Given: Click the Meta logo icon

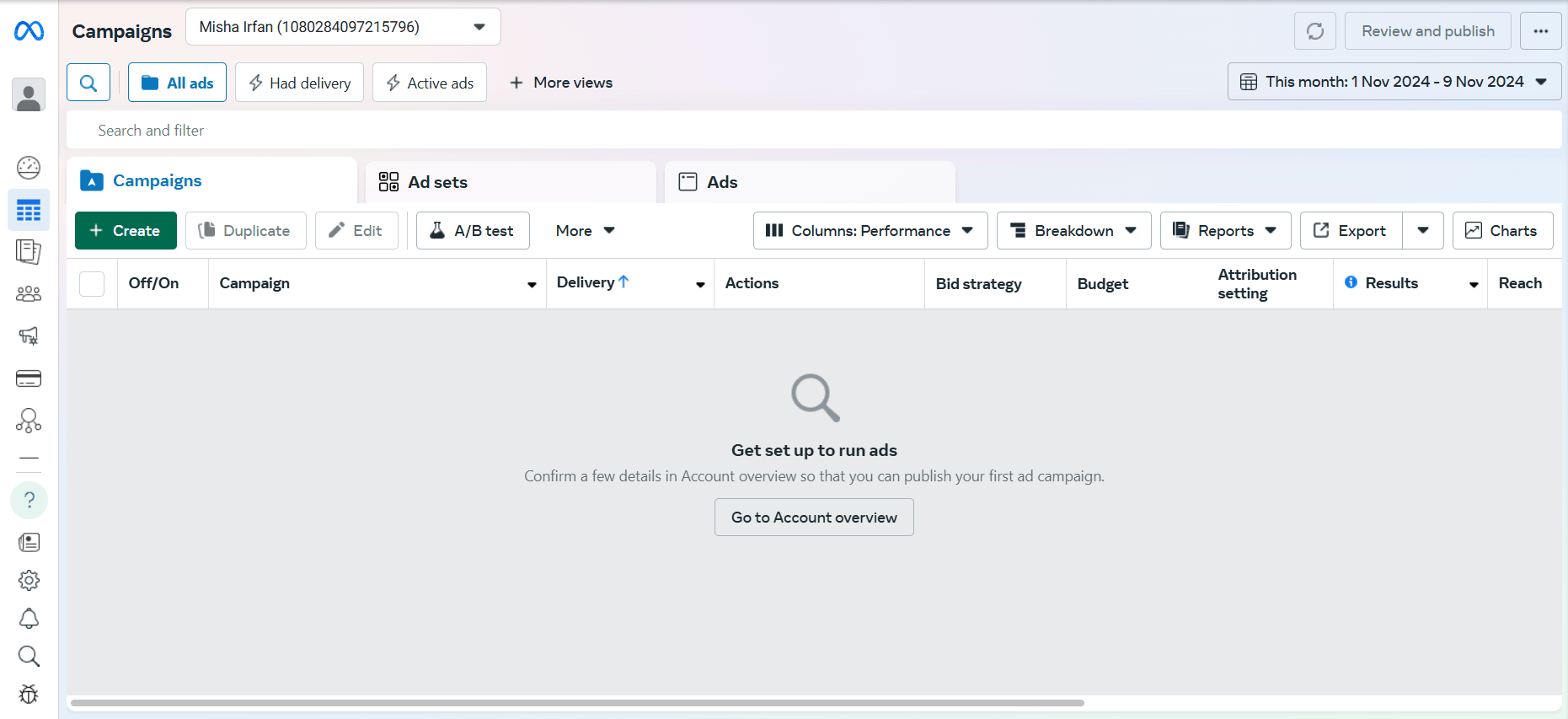Looking at the screenshot, I should coord(29,31).
